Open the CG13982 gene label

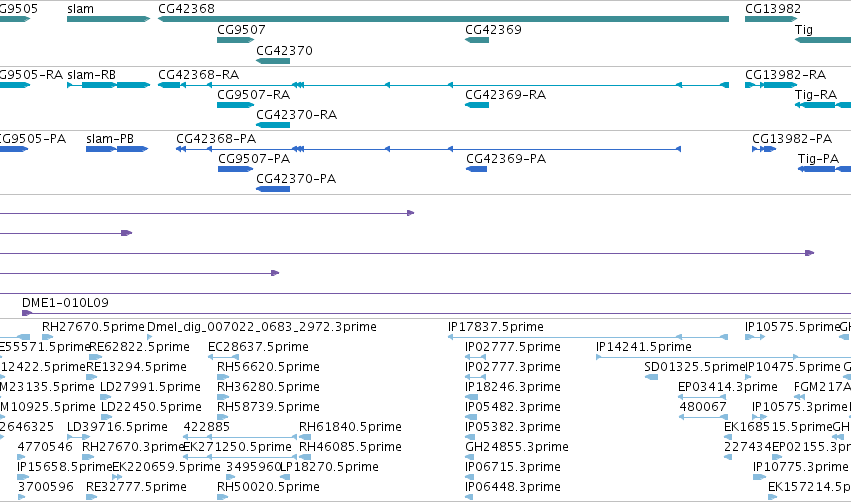[x=773, y=9]
